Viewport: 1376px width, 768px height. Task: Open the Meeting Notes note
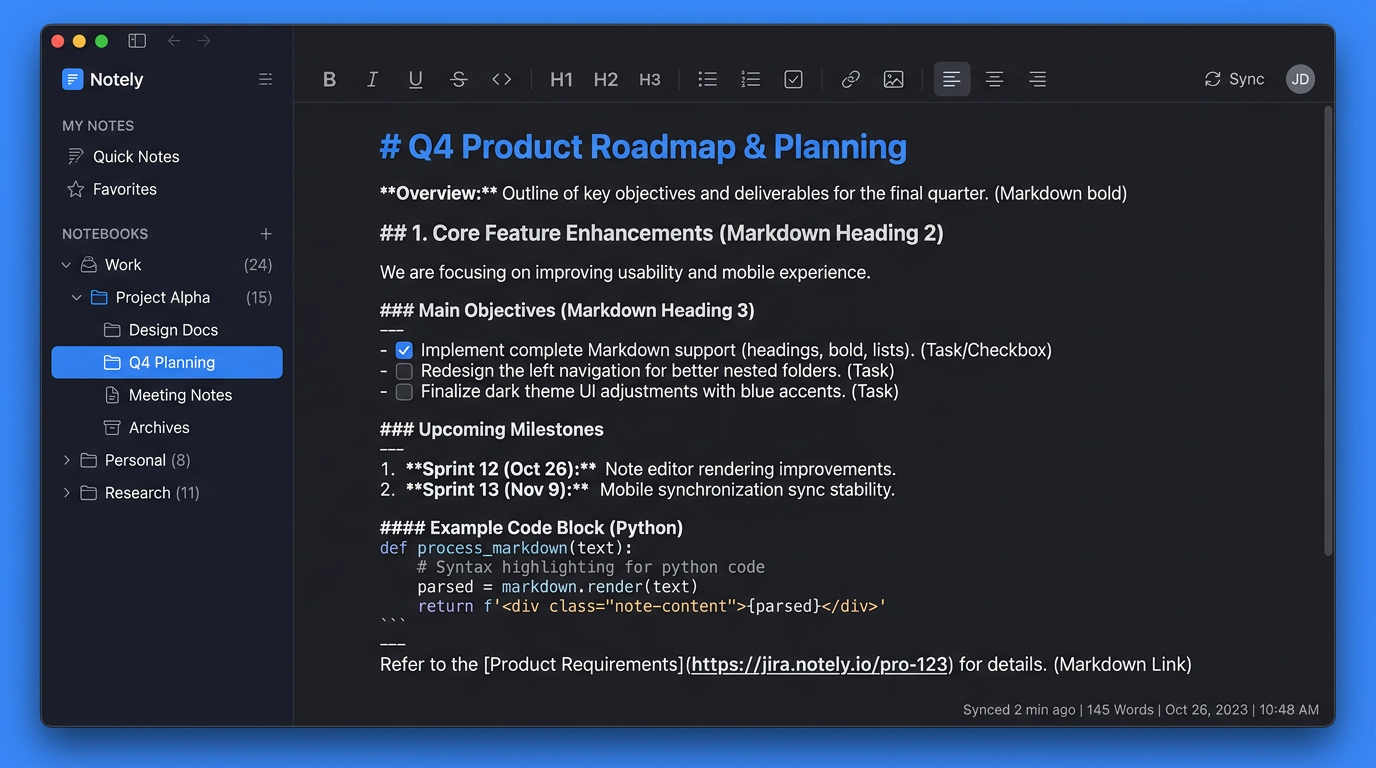[166, 395]
